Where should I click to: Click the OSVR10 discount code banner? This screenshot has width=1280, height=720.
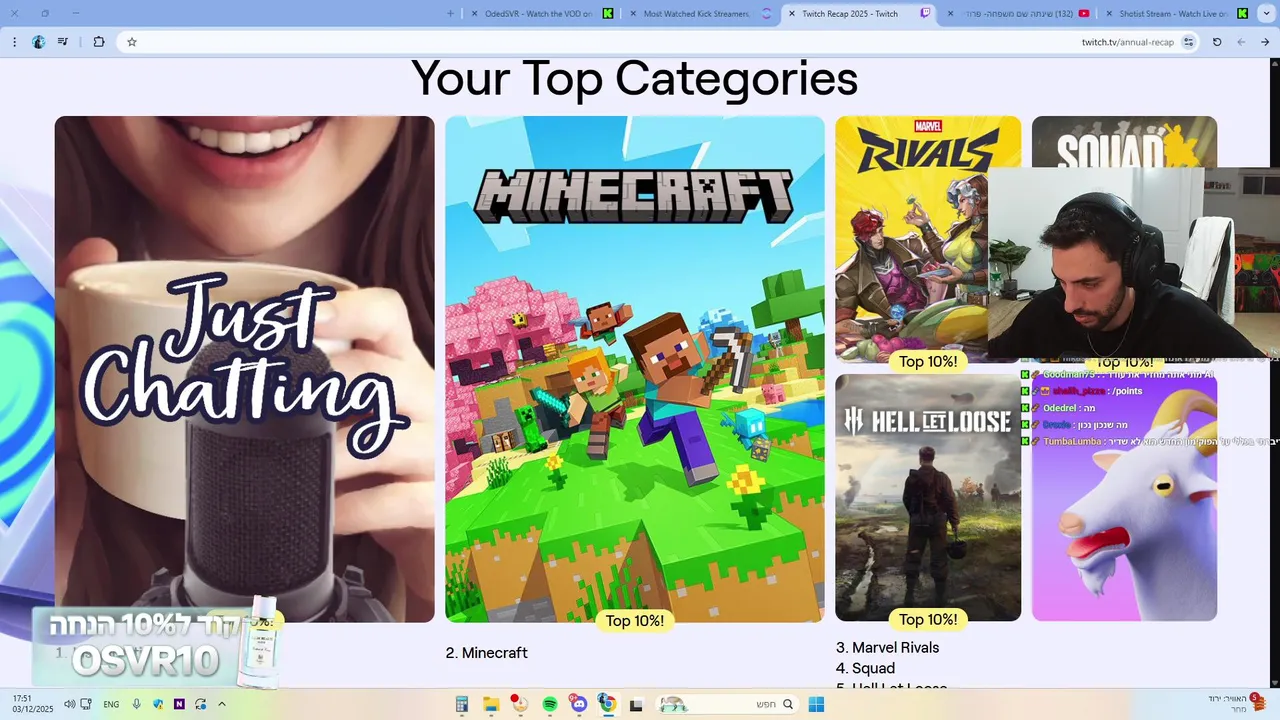155,647
